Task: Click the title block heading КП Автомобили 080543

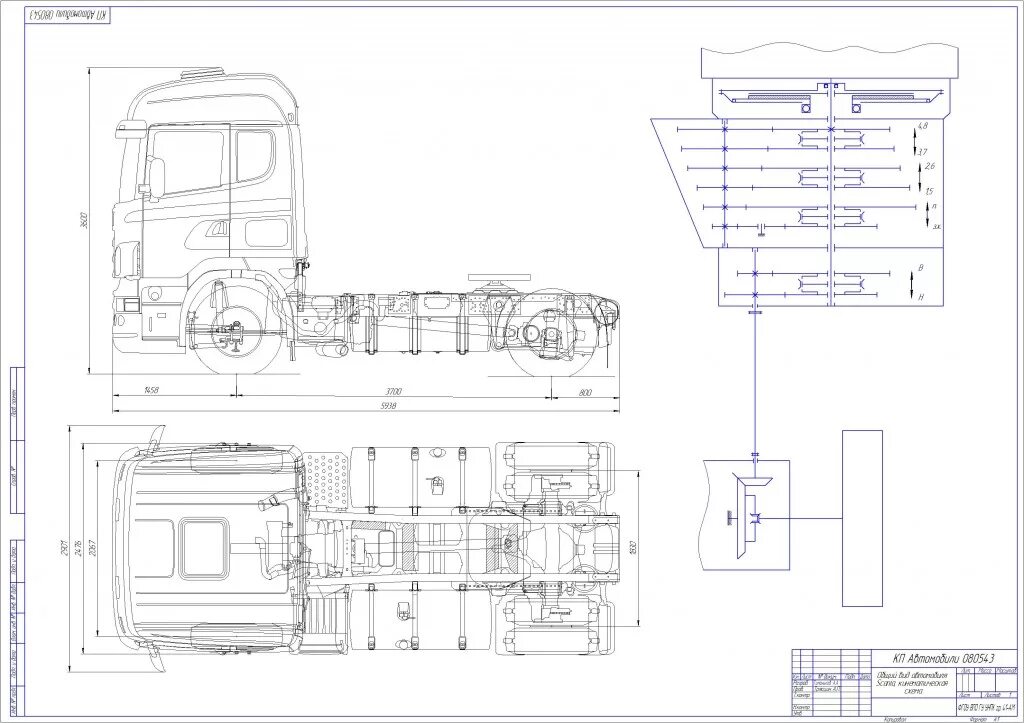Action: point(943,657)
